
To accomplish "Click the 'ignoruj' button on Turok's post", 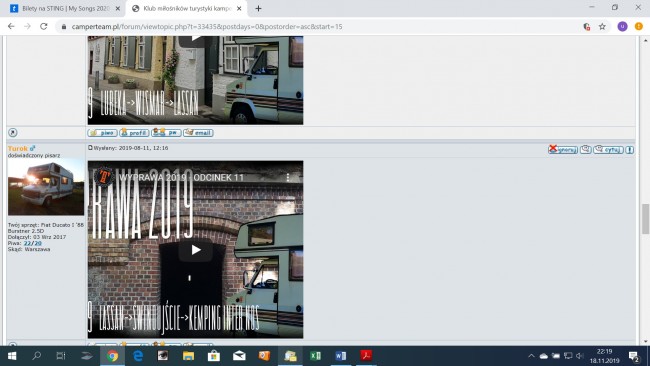I will click(x=563, y=150).
